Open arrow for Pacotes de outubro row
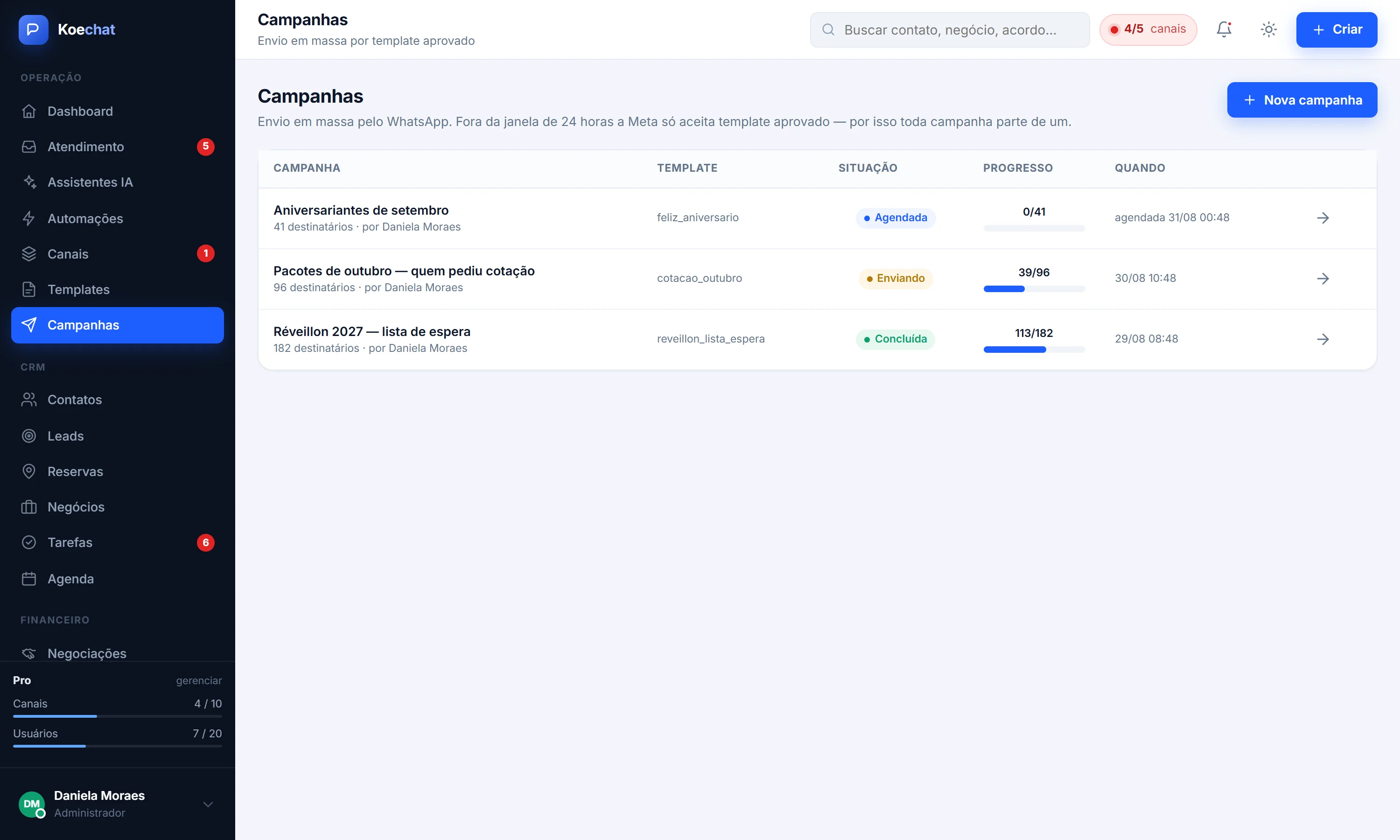 1323,279
